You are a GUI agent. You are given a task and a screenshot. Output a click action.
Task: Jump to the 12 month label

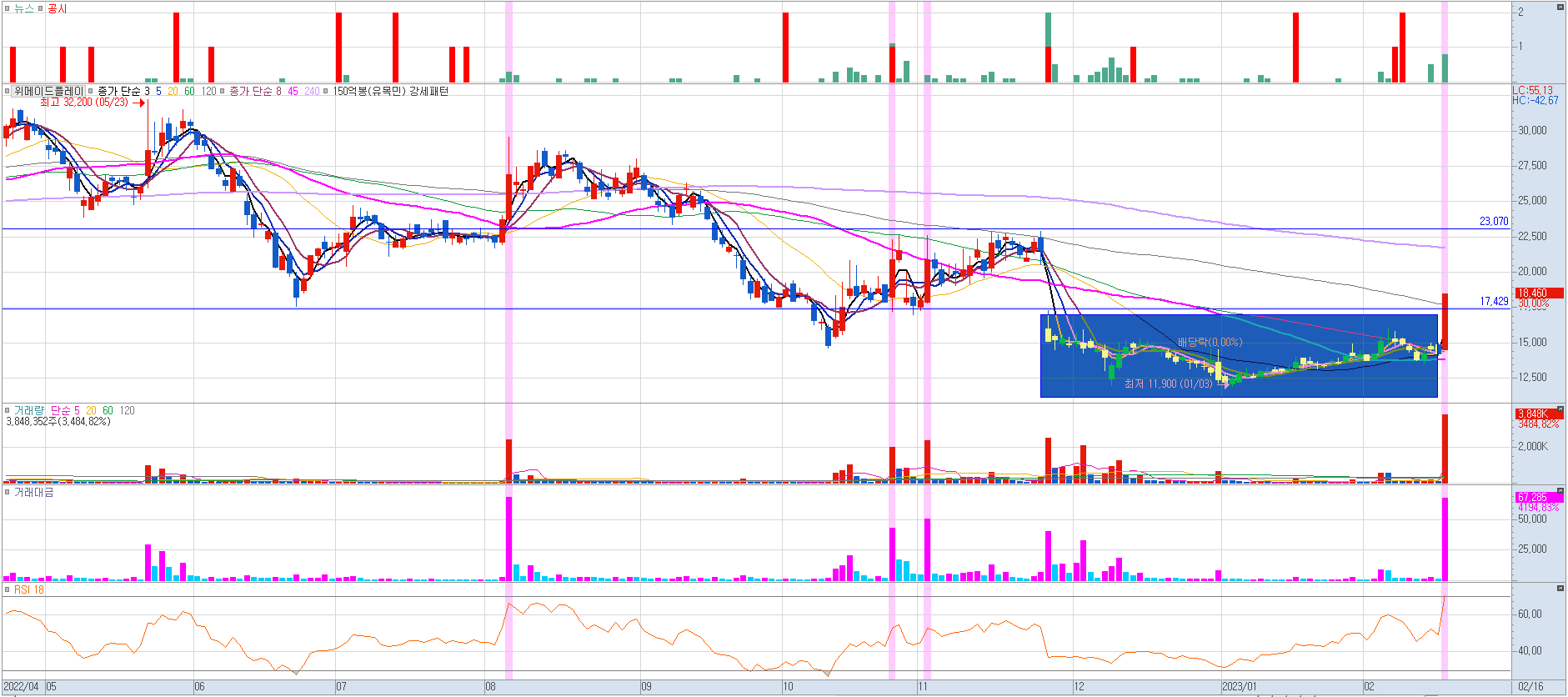[x=1079, y=687]
